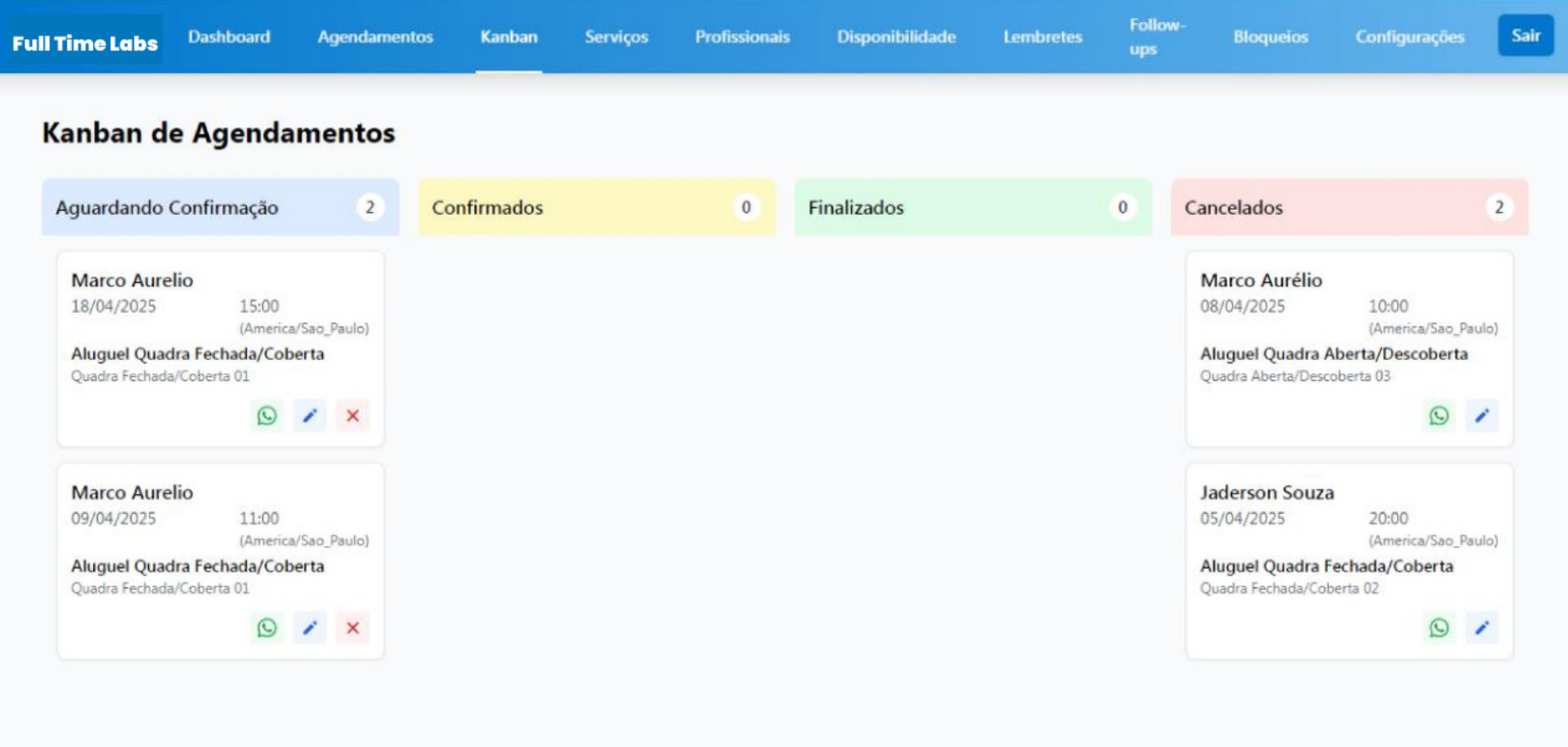Image resolution: width=1568 pixels, height=747 pixels.
Task: Edit the cancelled 08/04/2025 booking
Action: click(1482, 416)
